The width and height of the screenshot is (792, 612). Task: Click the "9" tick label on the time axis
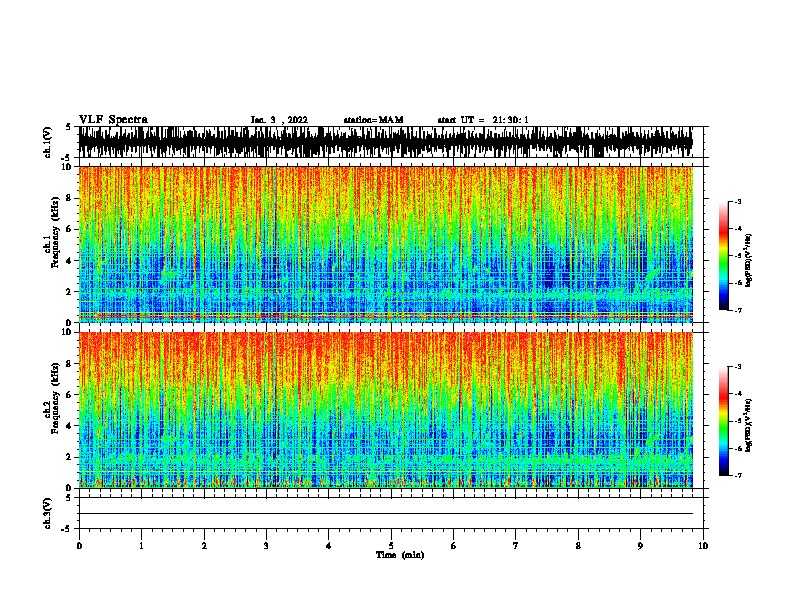coord(640,546)
